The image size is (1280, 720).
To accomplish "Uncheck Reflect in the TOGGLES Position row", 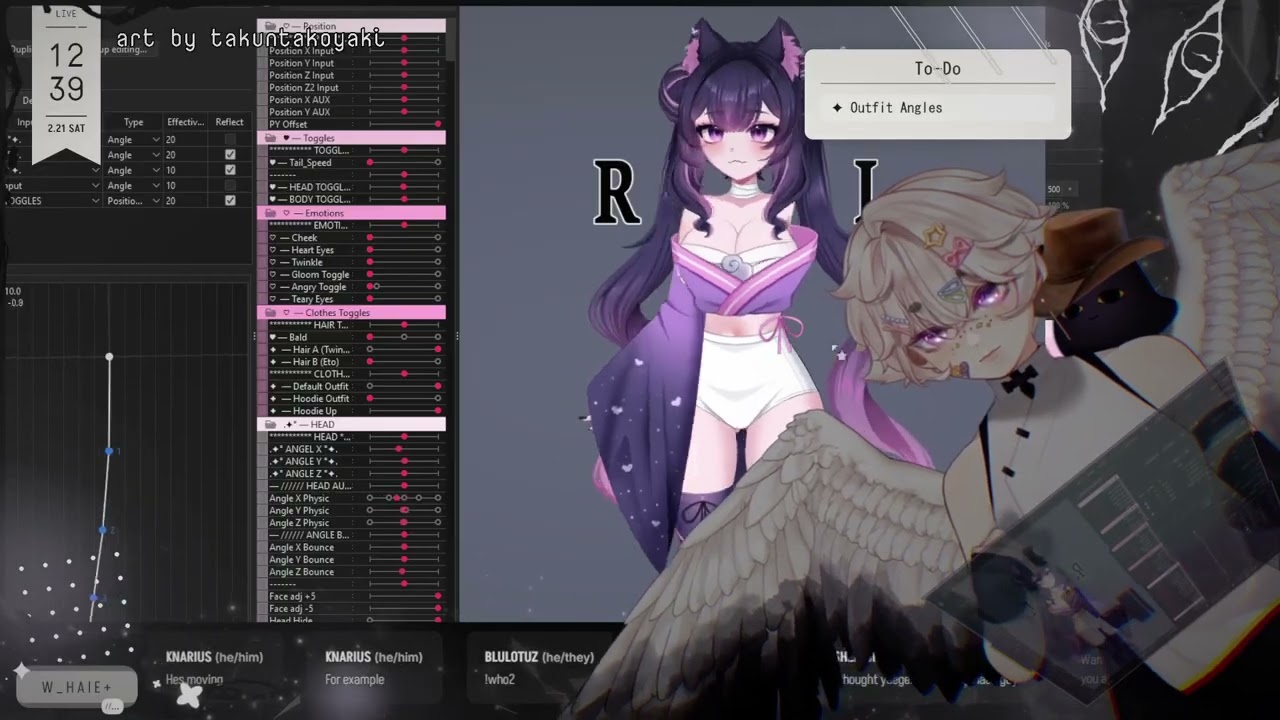I will [x=230, y=200].
